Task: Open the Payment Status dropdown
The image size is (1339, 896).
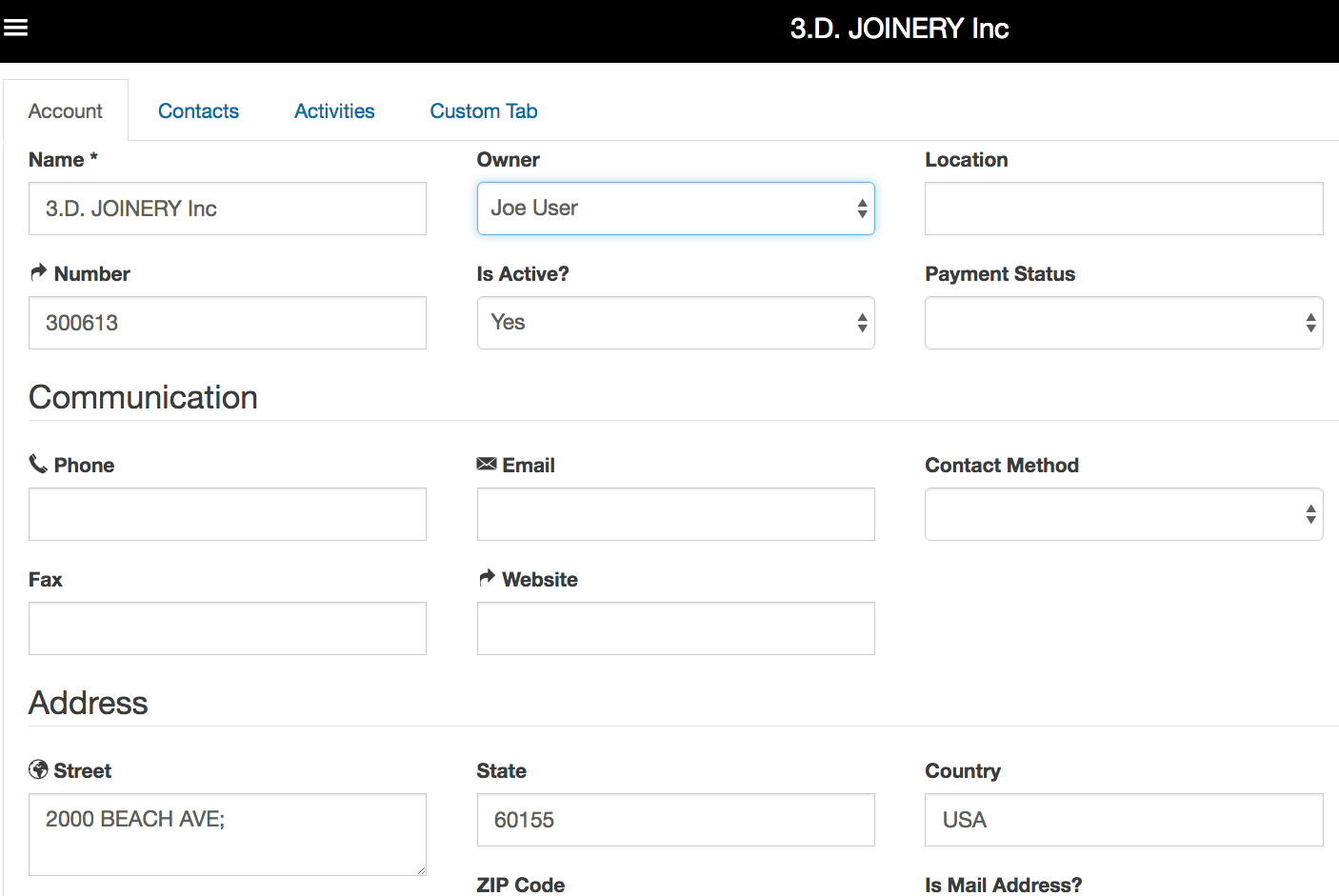Action: click(x=1124, y=323)
